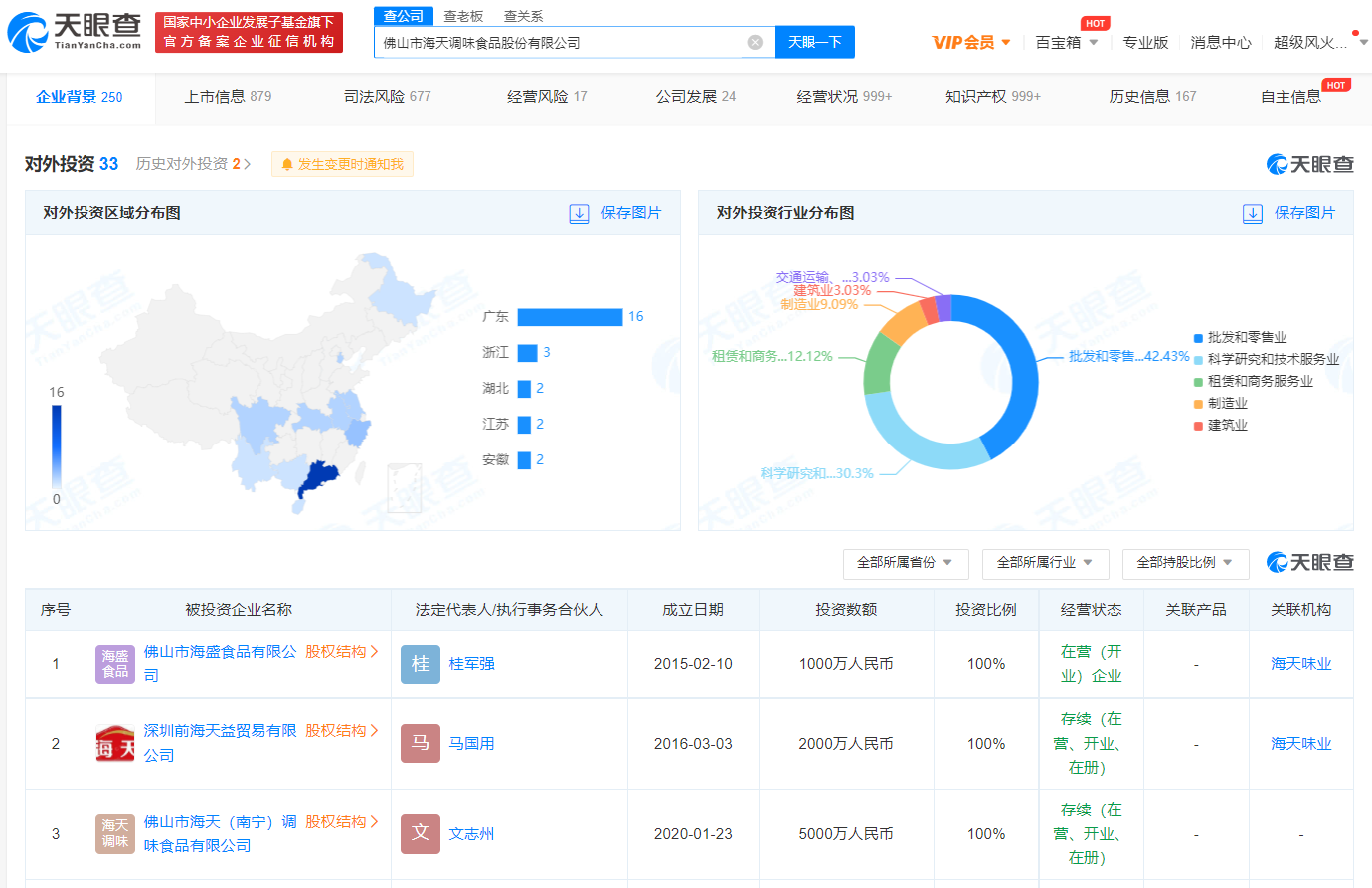Open the 司法风险 tab

tap(388, 97)
